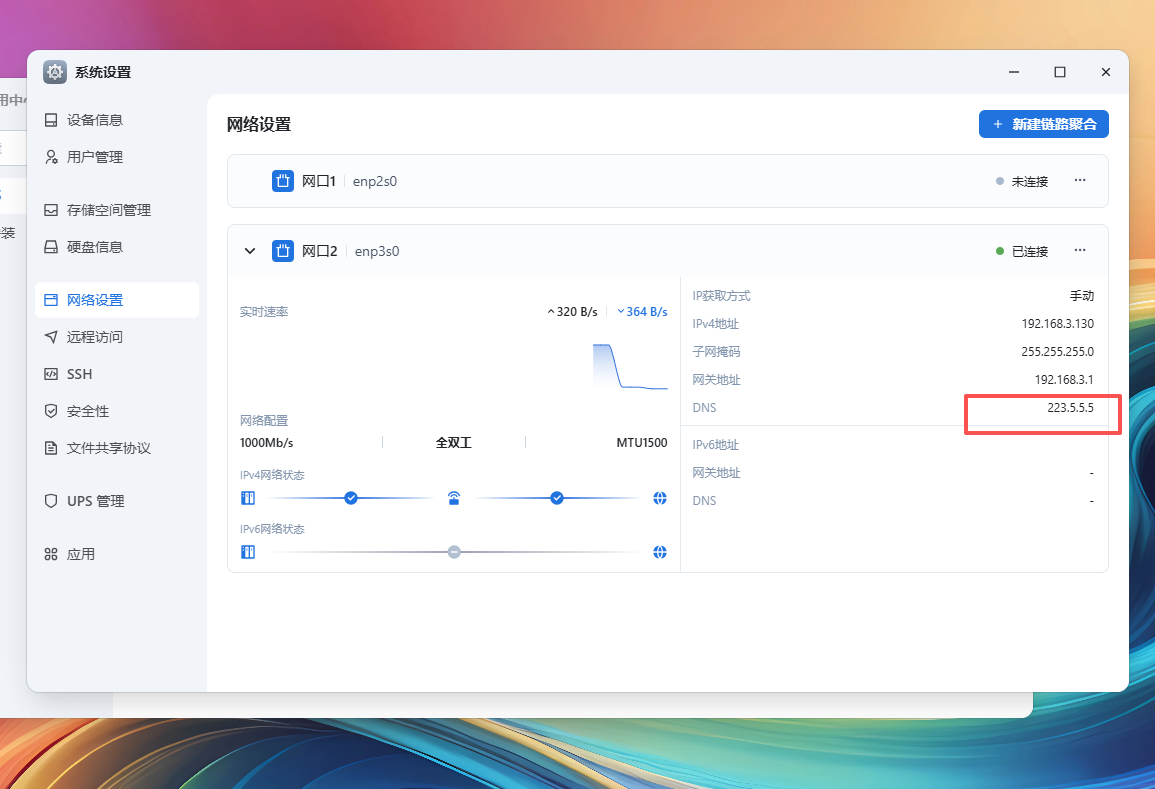Click the 安全性 shield icon

(x=51, y=411)
